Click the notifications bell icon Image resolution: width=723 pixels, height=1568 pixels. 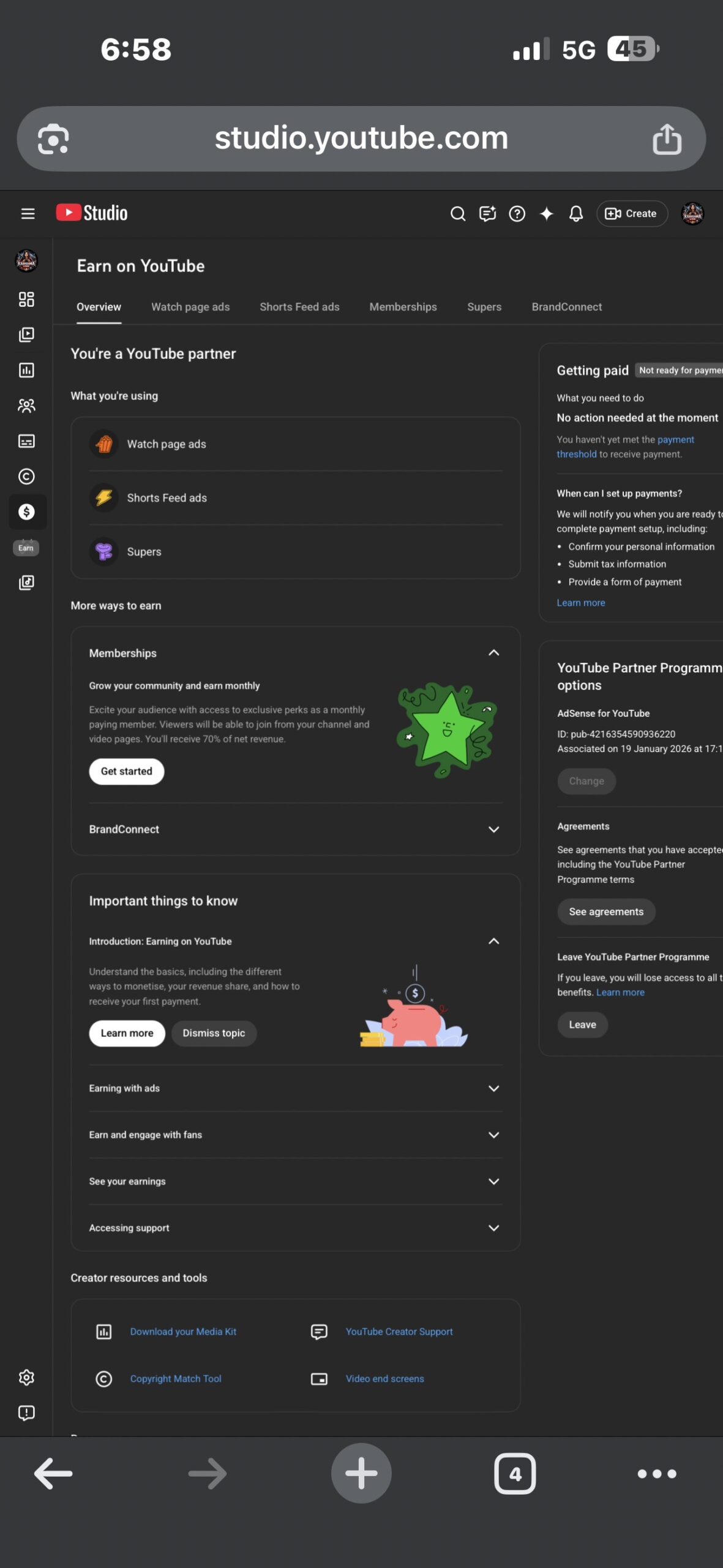(x=575, y=214)
